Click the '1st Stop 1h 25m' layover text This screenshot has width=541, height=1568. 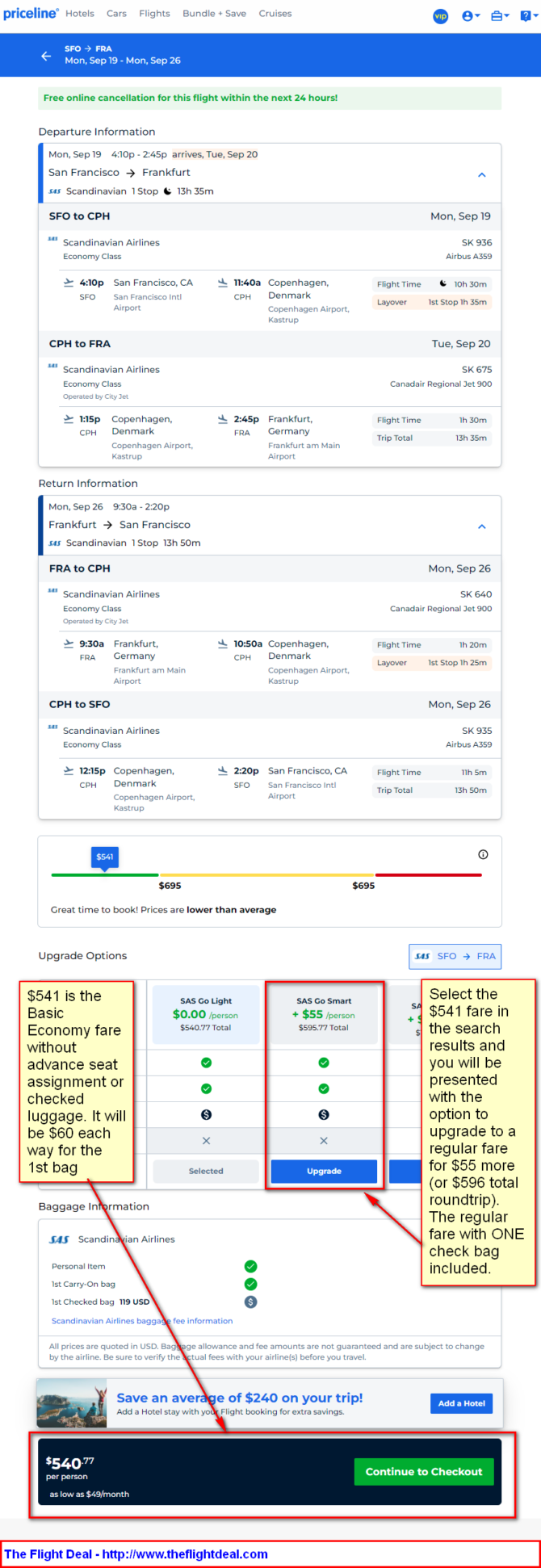point(457,663)
